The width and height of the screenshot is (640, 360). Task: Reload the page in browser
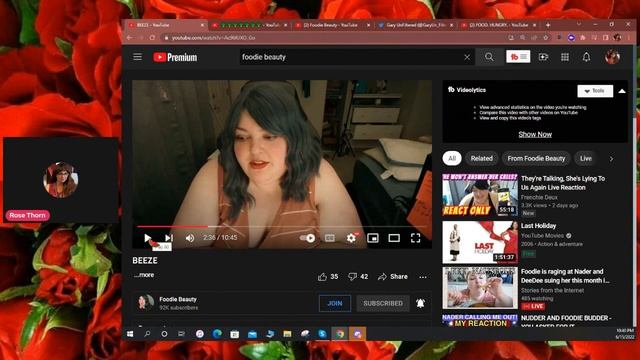click(152, 38)
